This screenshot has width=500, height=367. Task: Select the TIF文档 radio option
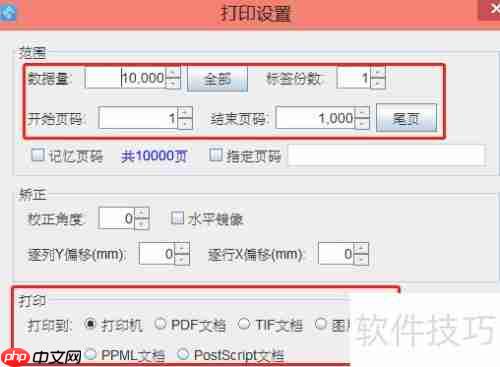244,323
